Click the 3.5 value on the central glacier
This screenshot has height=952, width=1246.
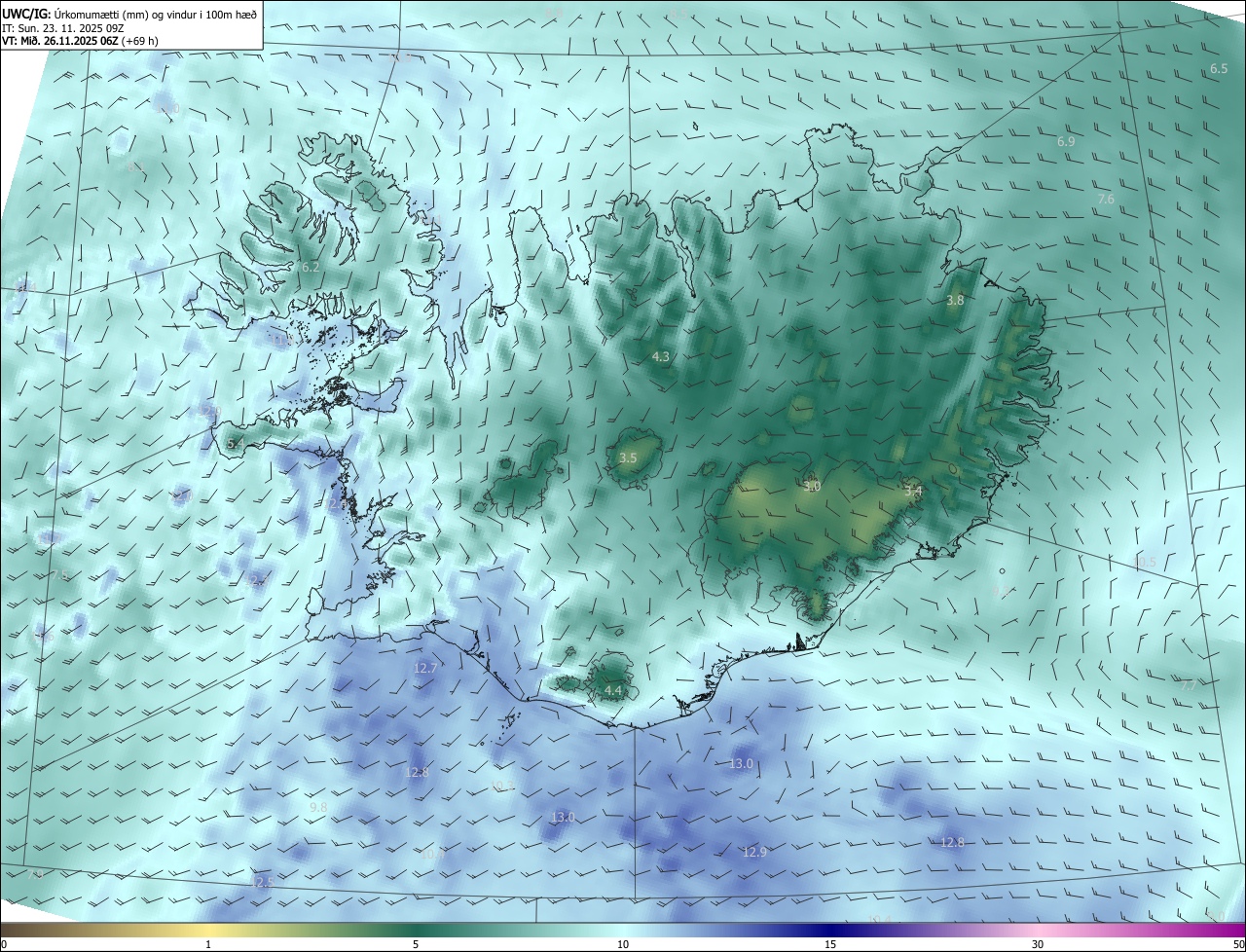(628, 458)
